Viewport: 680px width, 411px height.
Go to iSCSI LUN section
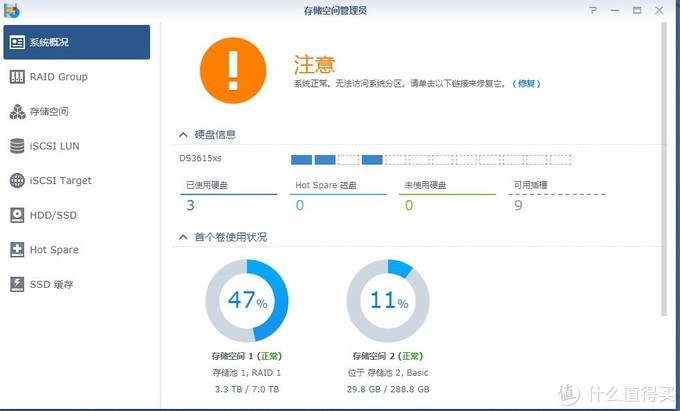[77, 146]
